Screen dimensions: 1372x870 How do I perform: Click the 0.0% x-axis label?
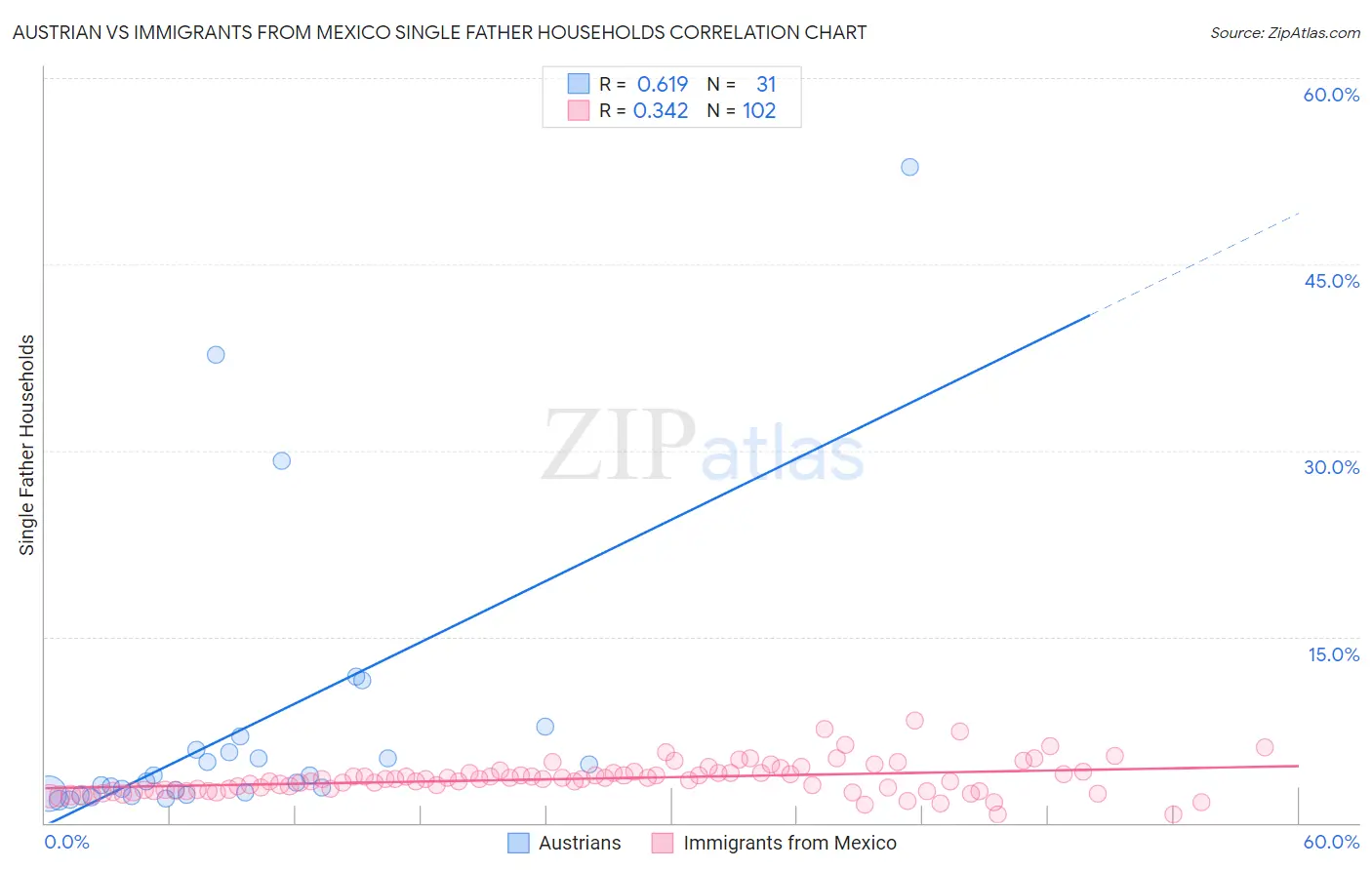pos(66,842)
